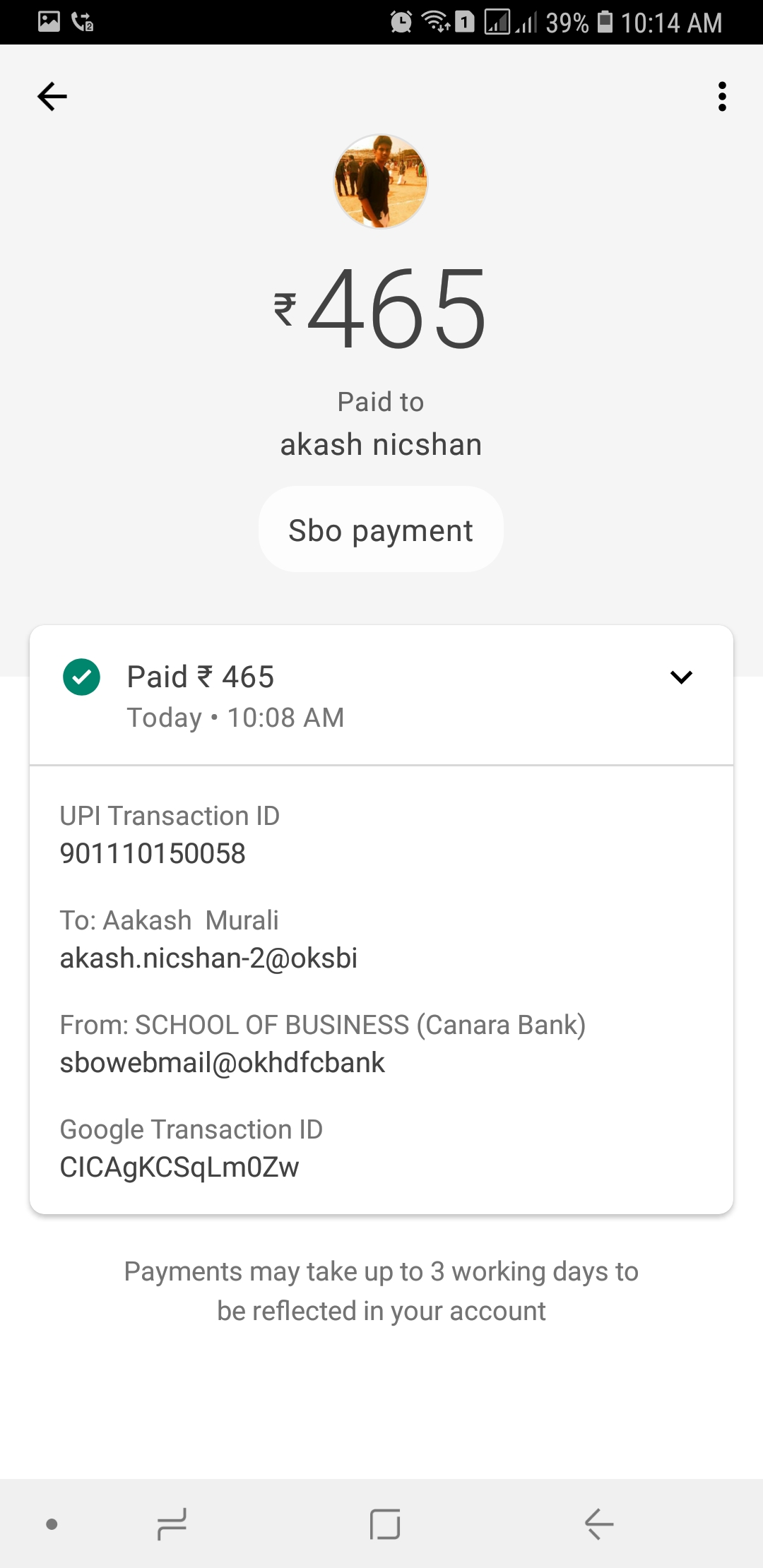Viewport: 763px width, 1568px height.
Task: Tap the sbowebmail@okhdfcbank address
Action: tap(223, 1063)
